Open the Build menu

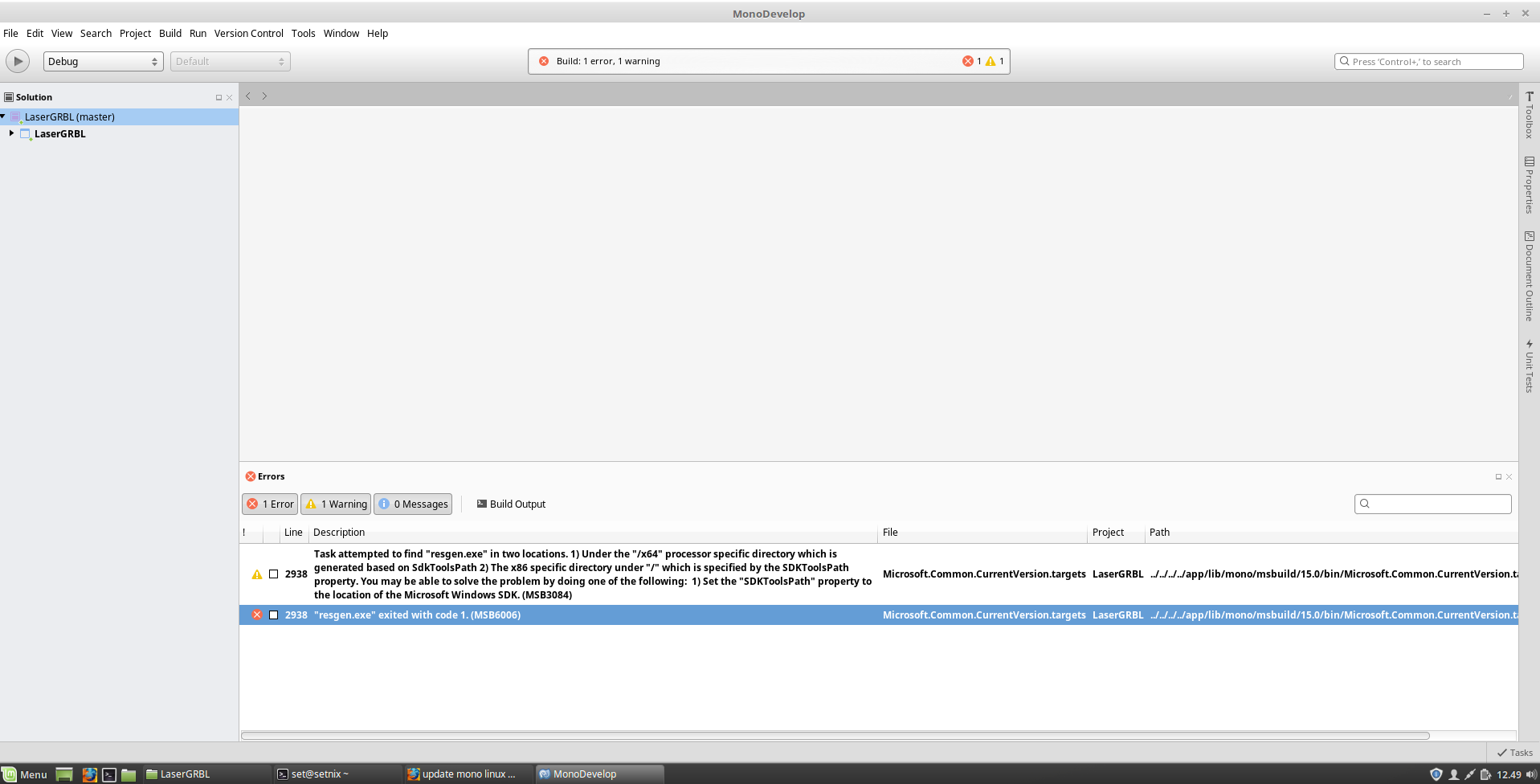click(170, 33)
